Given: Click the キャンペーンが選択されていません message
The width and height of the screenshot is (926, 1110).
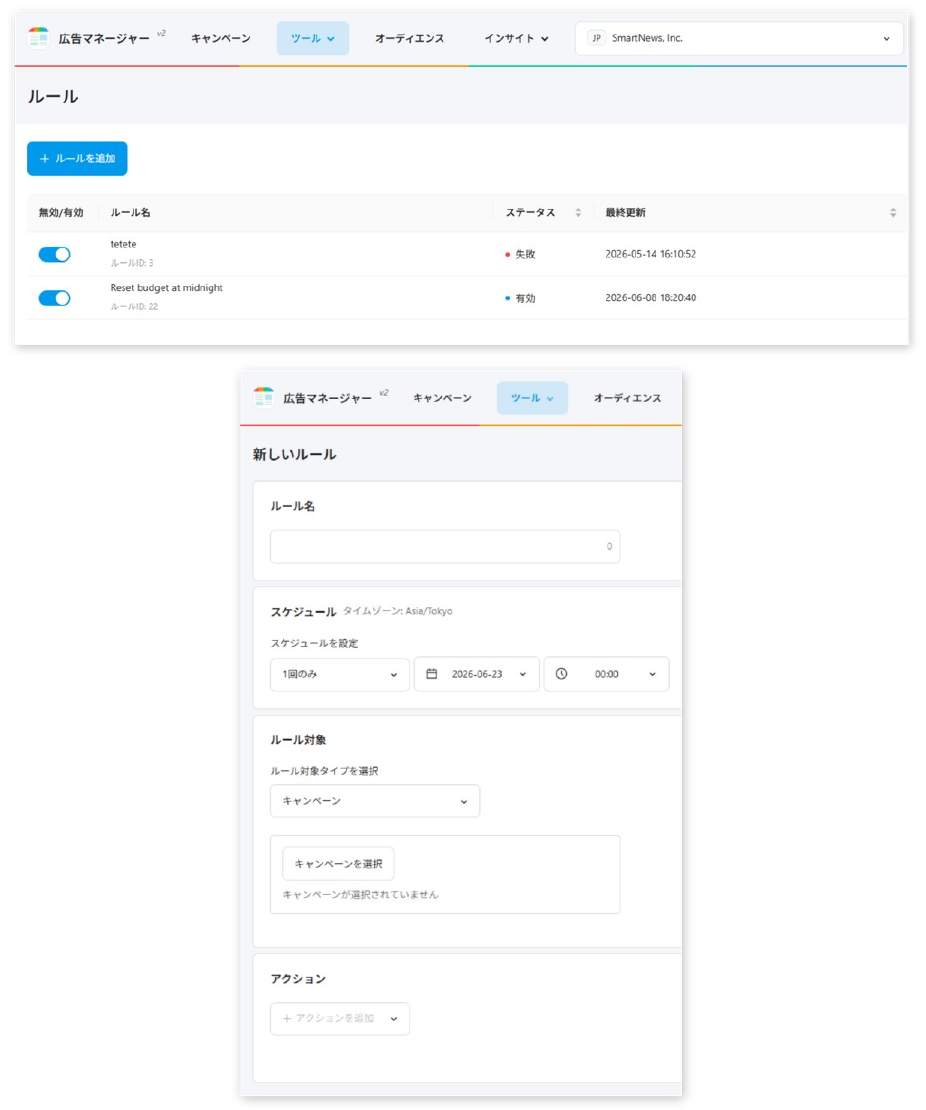Looking at the screenshot, I should pos(360,895).
